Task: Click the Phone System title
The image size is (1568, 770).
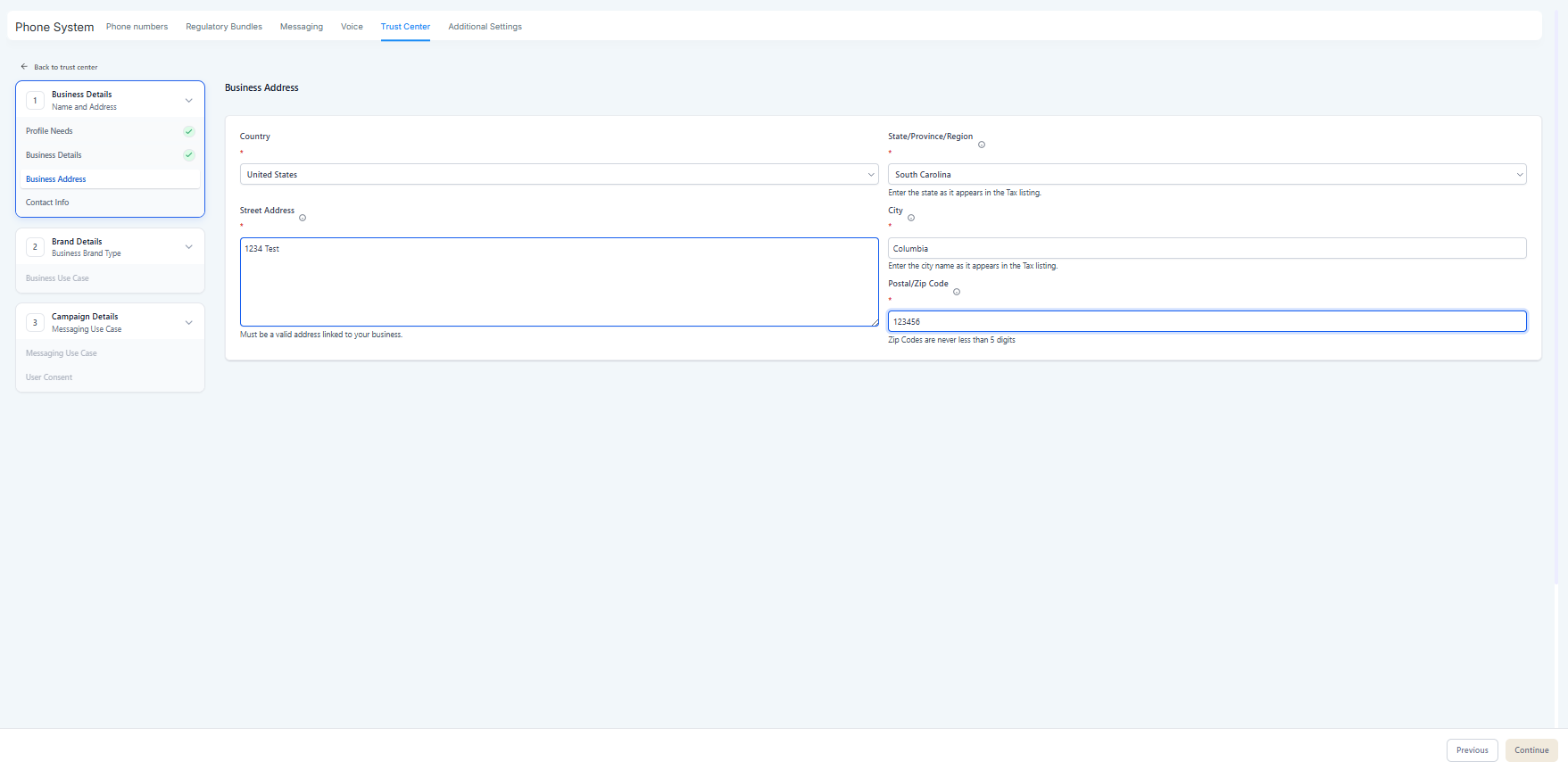Action: 54,27
